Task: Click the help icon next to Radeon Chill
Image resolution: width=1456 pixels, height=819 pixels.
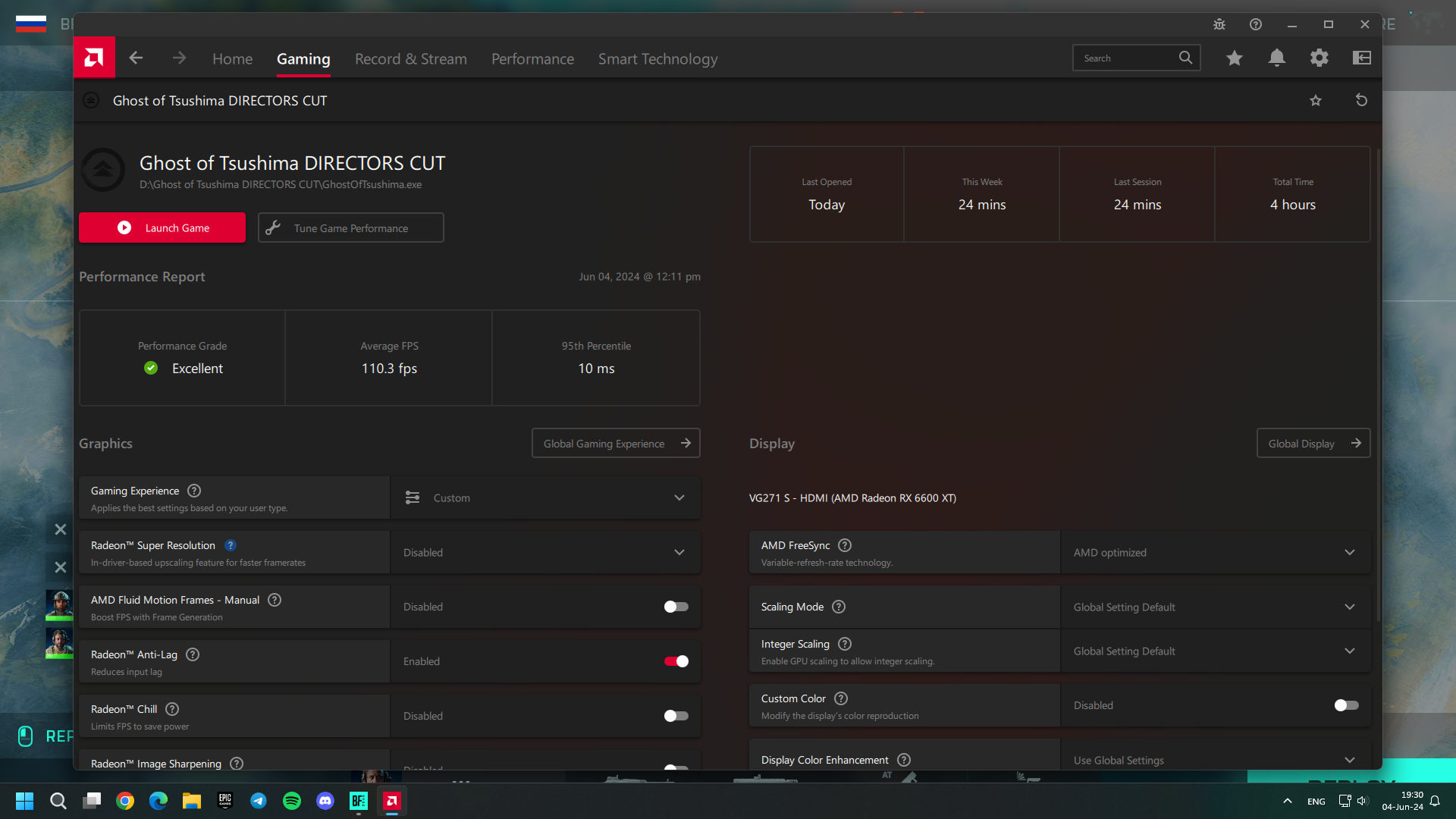Action: click(172, 709)
